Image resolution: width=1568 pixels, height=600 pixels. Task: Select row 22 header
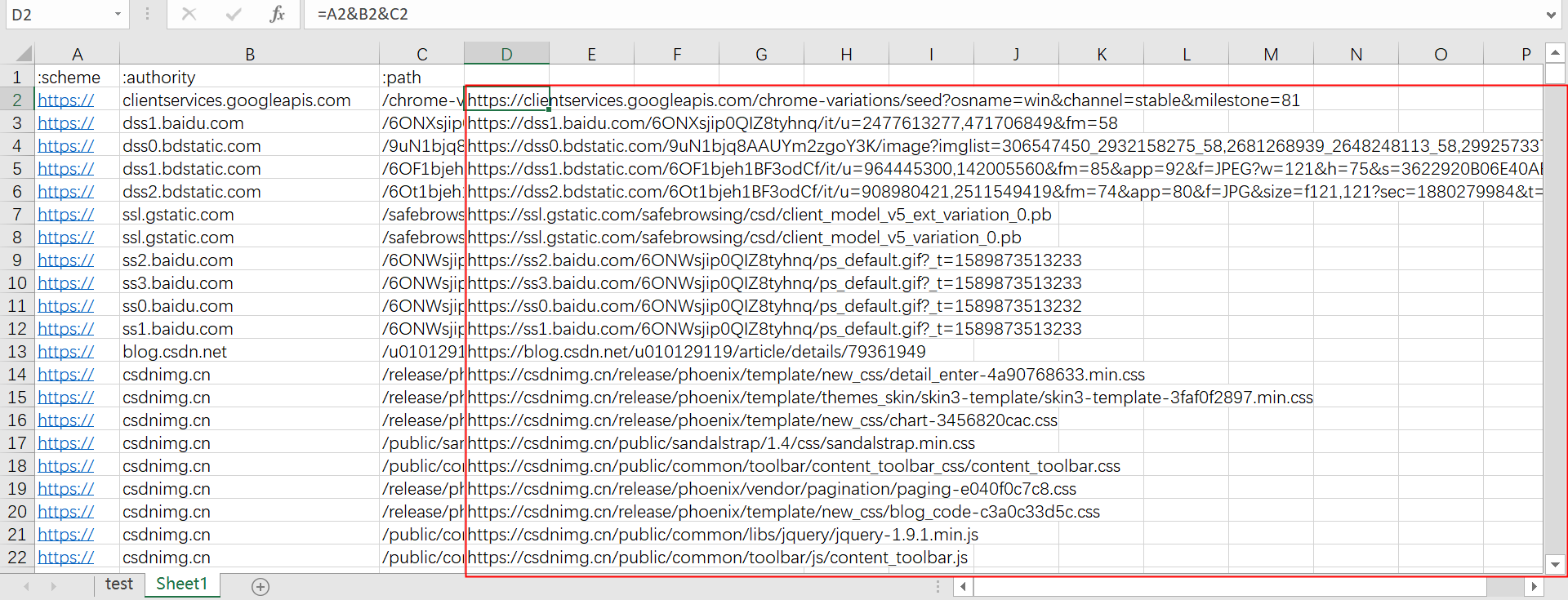(17, 557)
